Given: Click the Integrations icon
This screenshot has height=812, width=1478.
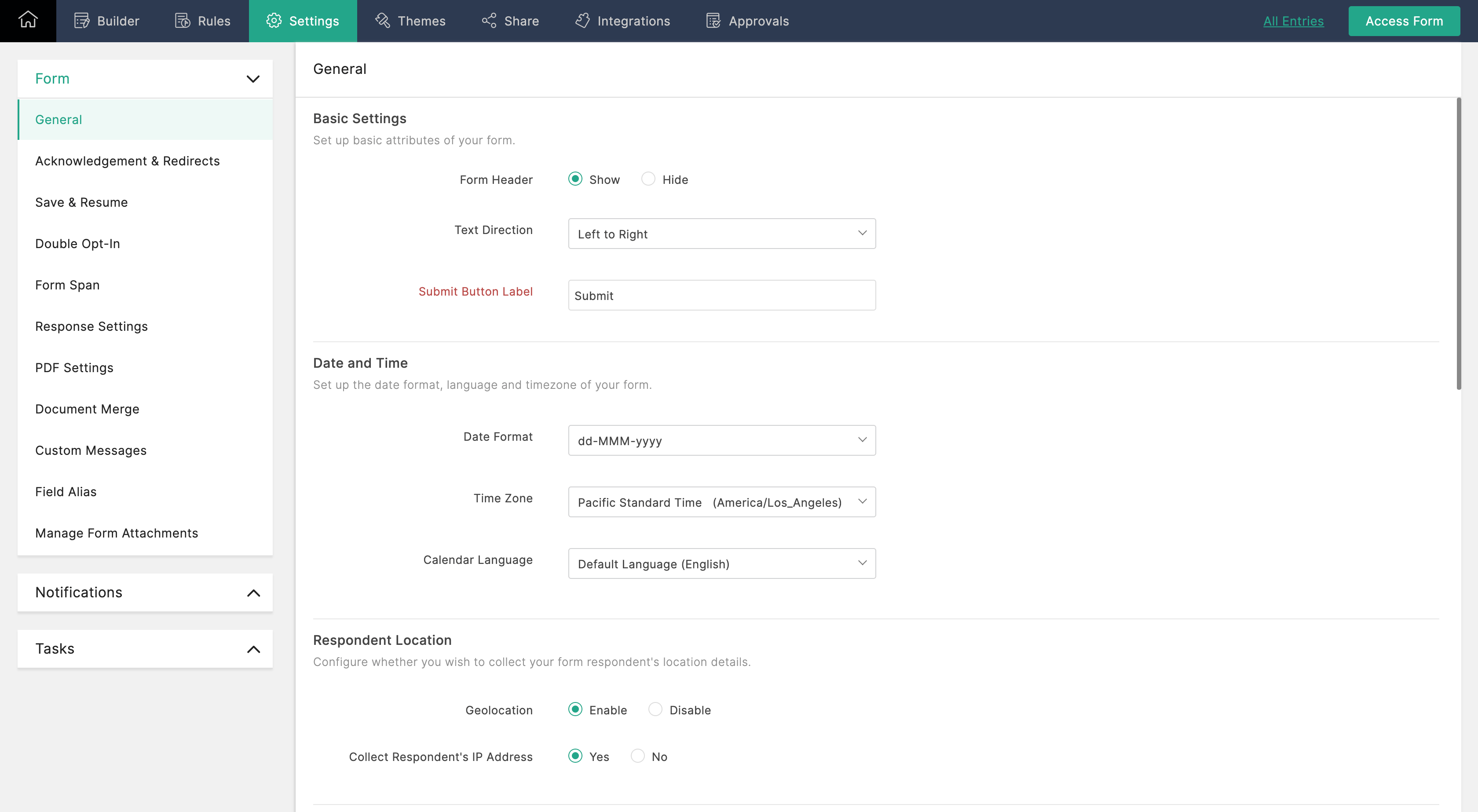Looking at the screenshot, I should pyautogui.click(x=582, y=21).
